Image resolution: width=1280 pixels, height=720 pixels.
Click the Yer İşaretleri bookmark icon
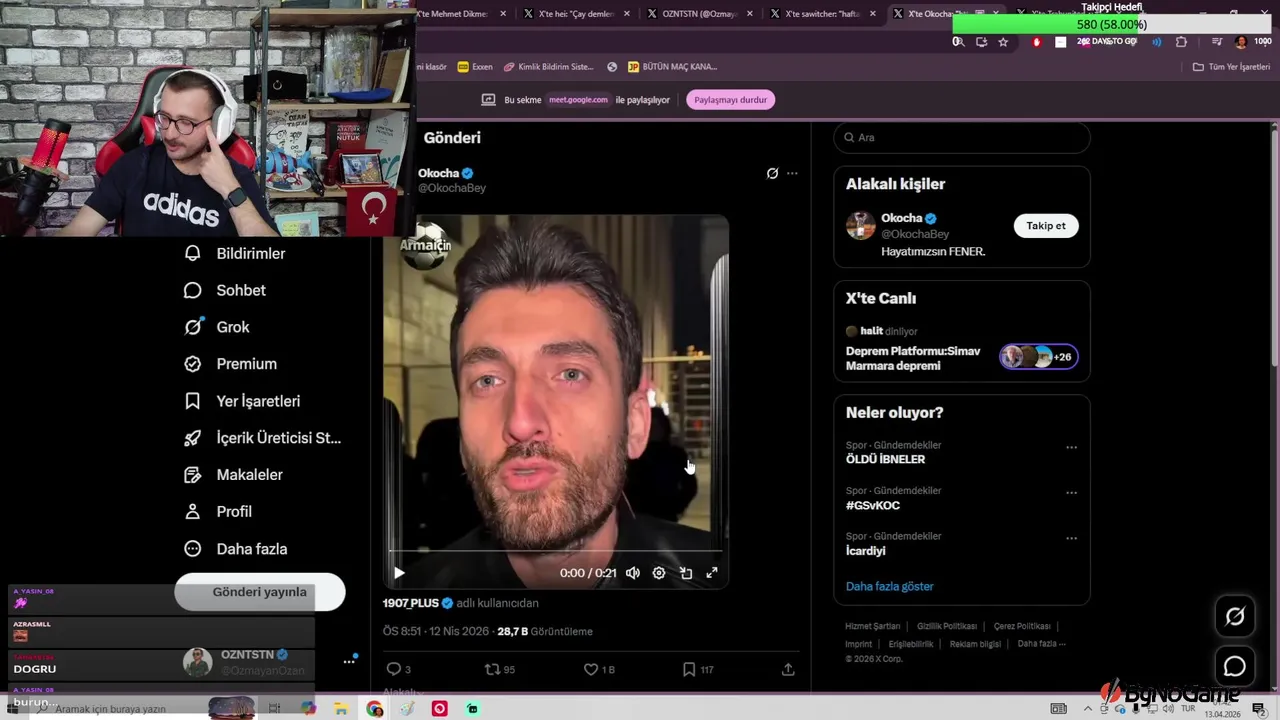click(193, 401)
